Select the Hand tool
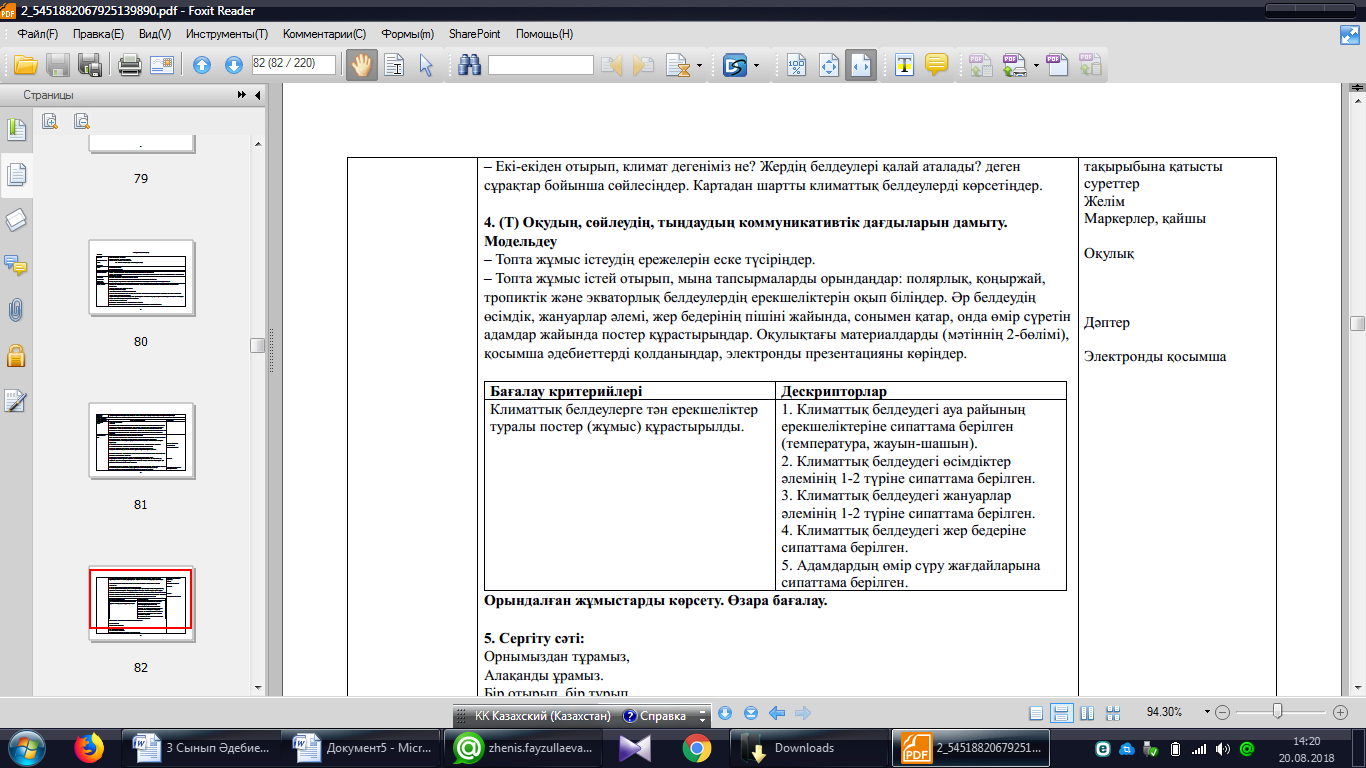The height and width of the screenshot is (768, 1366). click(x=360, y=65)
